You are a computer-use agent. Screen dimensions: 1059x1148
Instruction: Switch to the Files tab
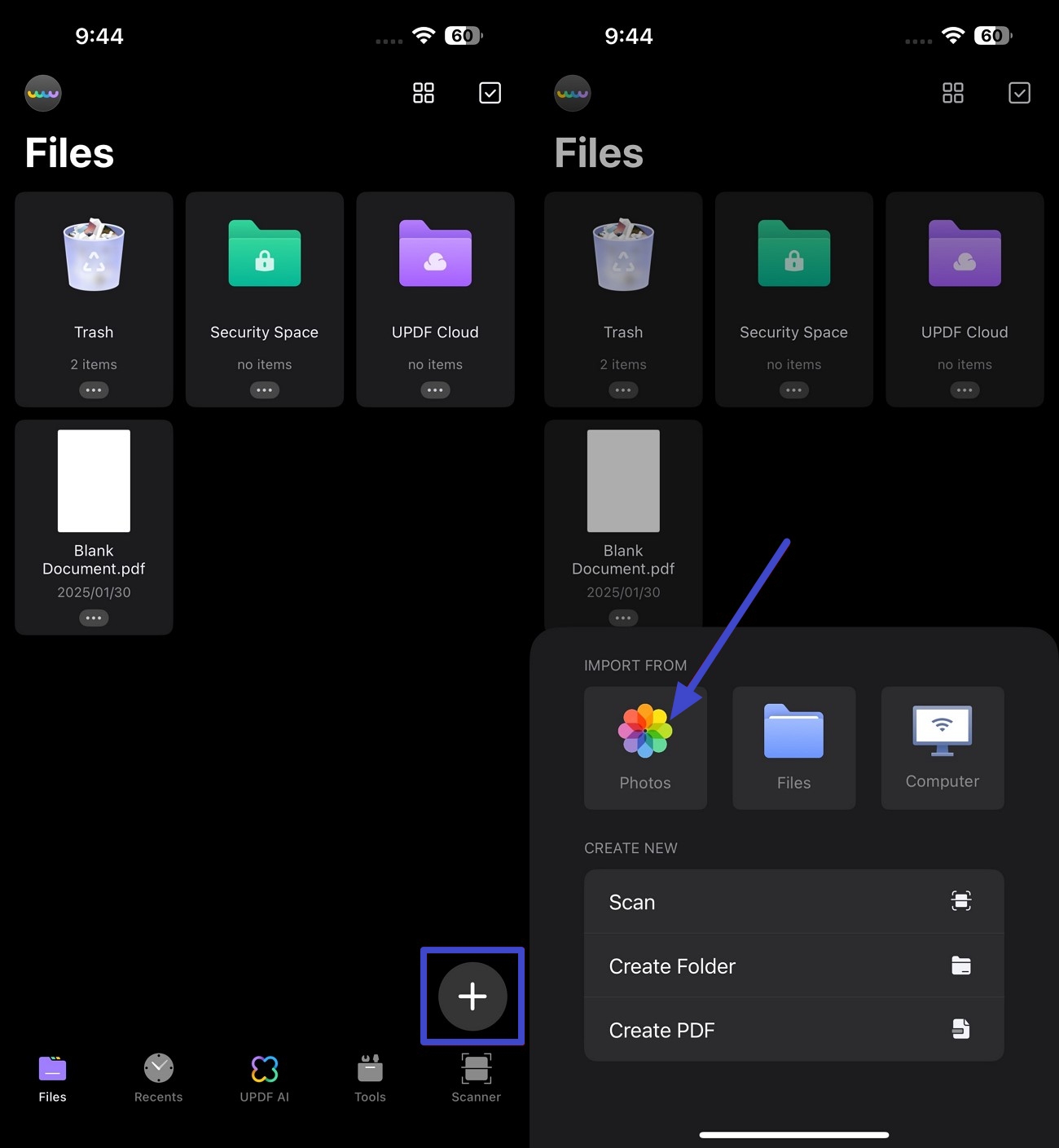point(51,1077)
